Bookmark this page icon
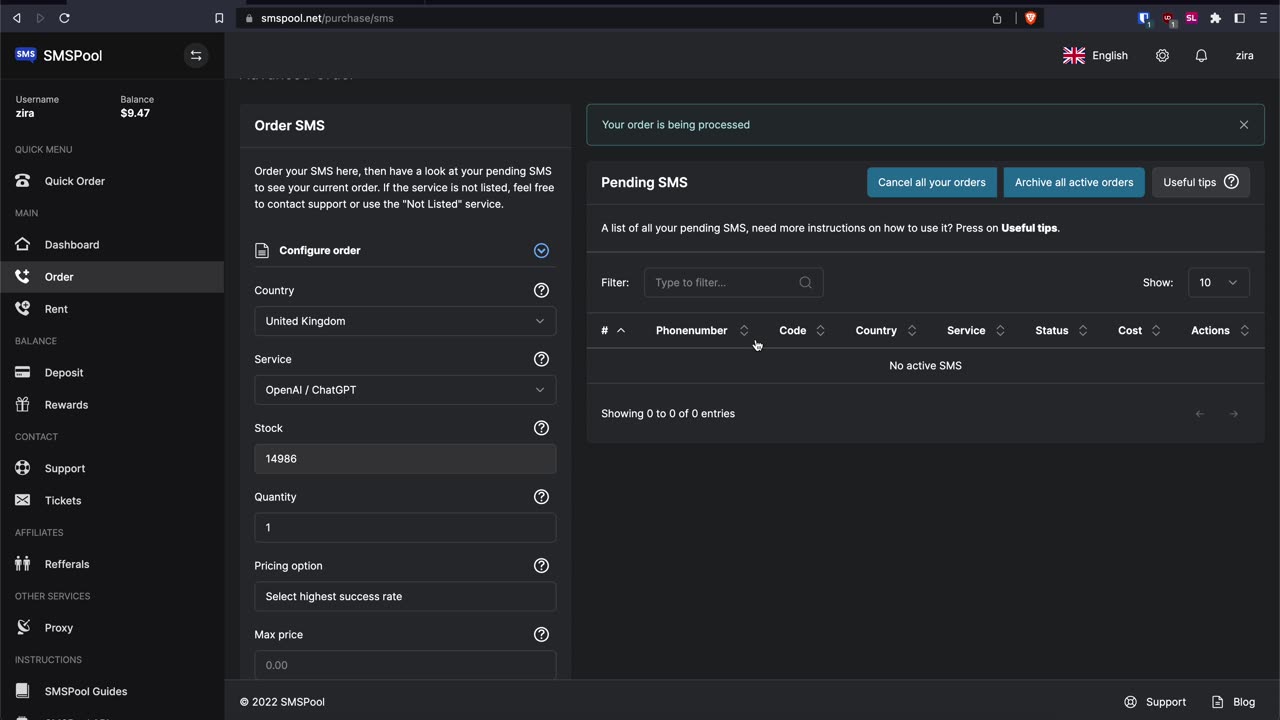The height and width of the screenshot is (720, 1280). 219,18
